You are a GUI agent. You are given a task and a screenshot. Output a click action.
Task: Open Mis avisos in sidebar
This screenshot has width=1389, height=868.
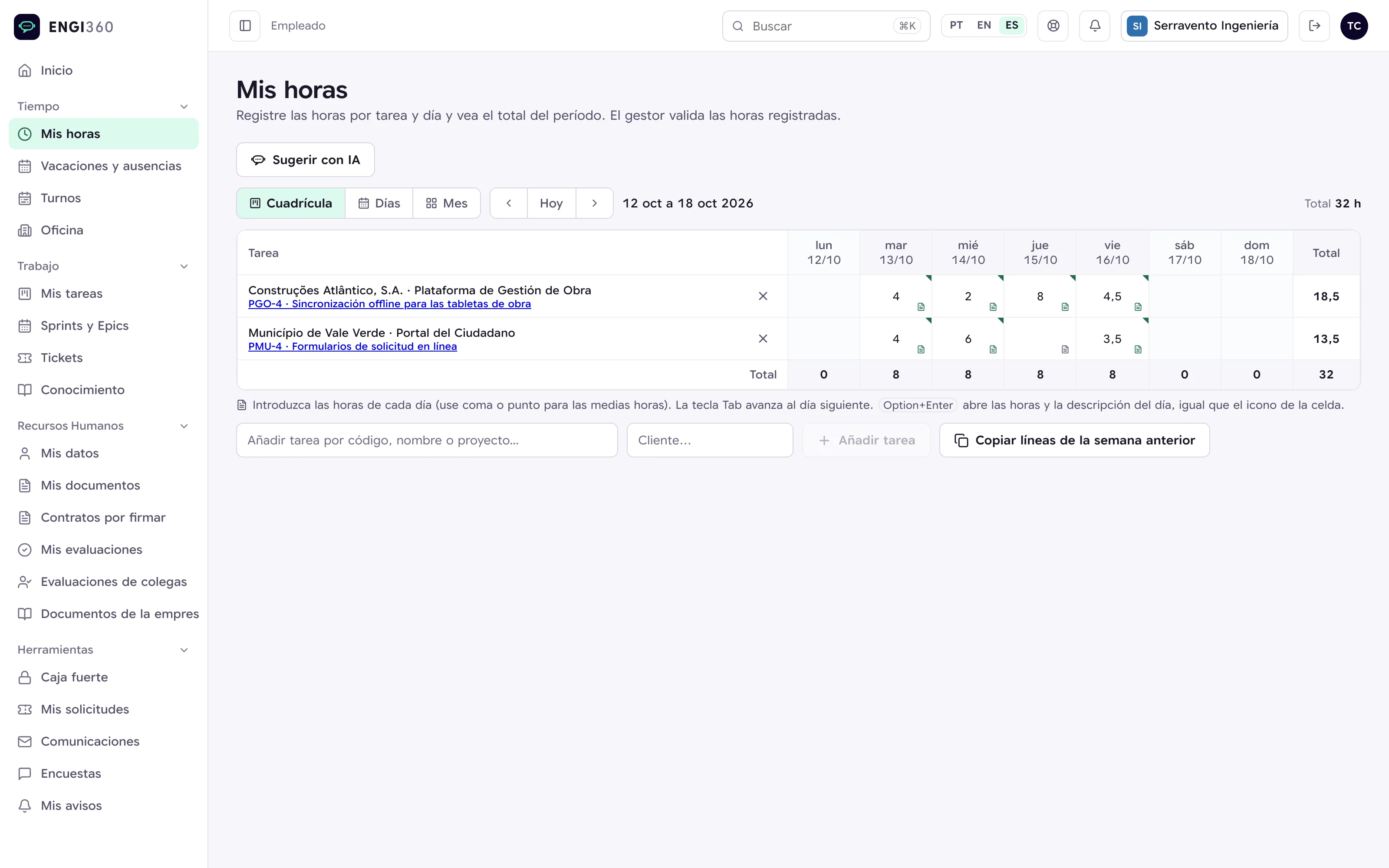(104, 806)
